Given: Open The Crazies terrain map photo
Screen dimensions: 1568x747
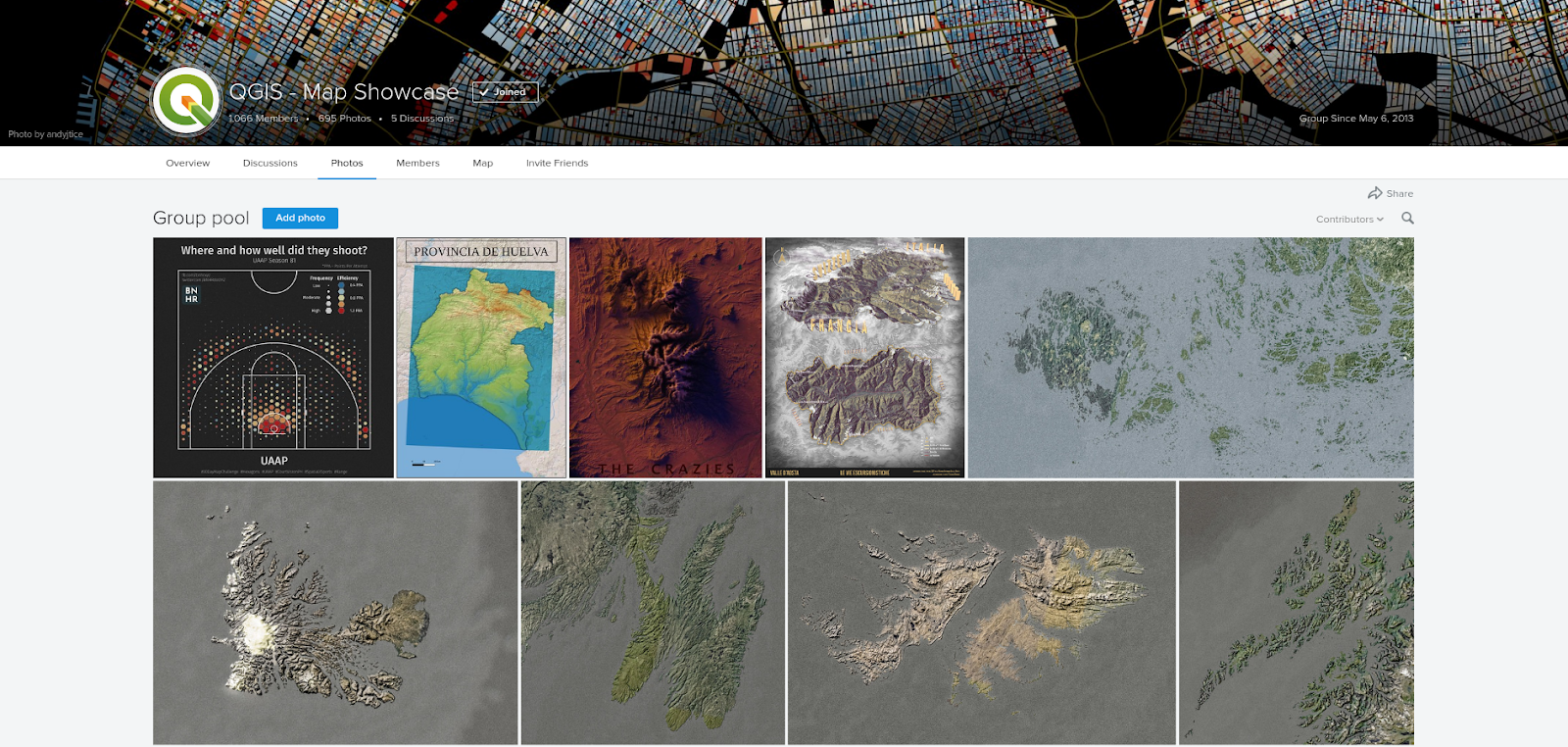Looking at the screenshot, I should pyautogui.click(x=665, y=358).
